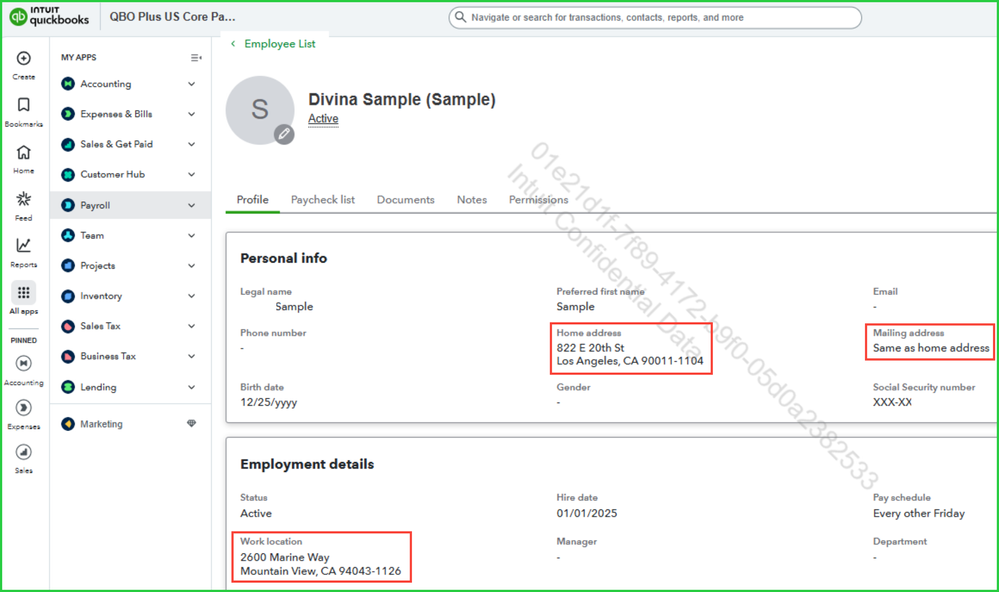The width and height of the screenshot is (999, 592).
Task: Collapse the My Apps menu icon
Action: [x=196, y=57]
